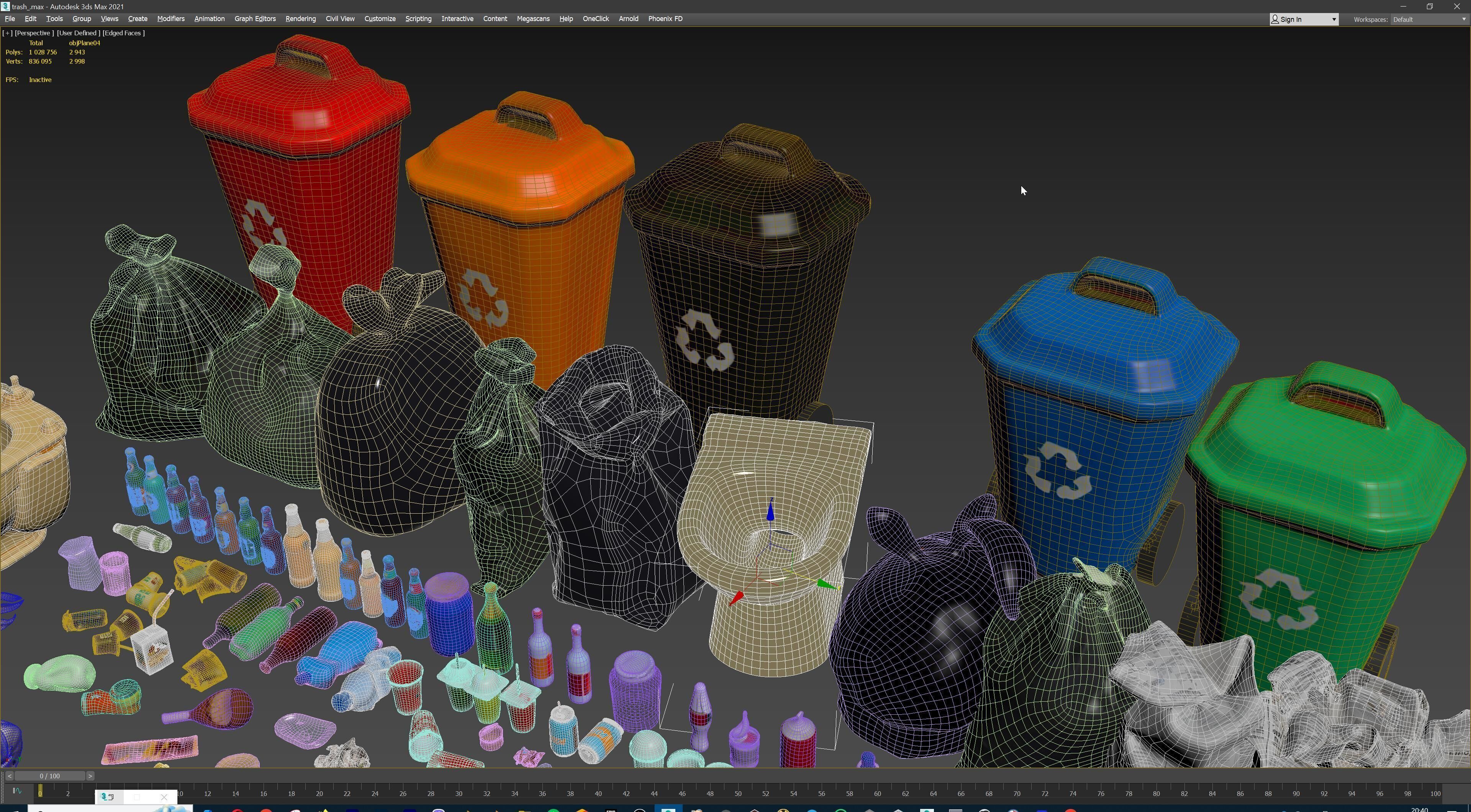The height and width of the screenshot is (812, 1471).
Task: Step to next frame with the > arrow
Action: click(x=90, y=776)
